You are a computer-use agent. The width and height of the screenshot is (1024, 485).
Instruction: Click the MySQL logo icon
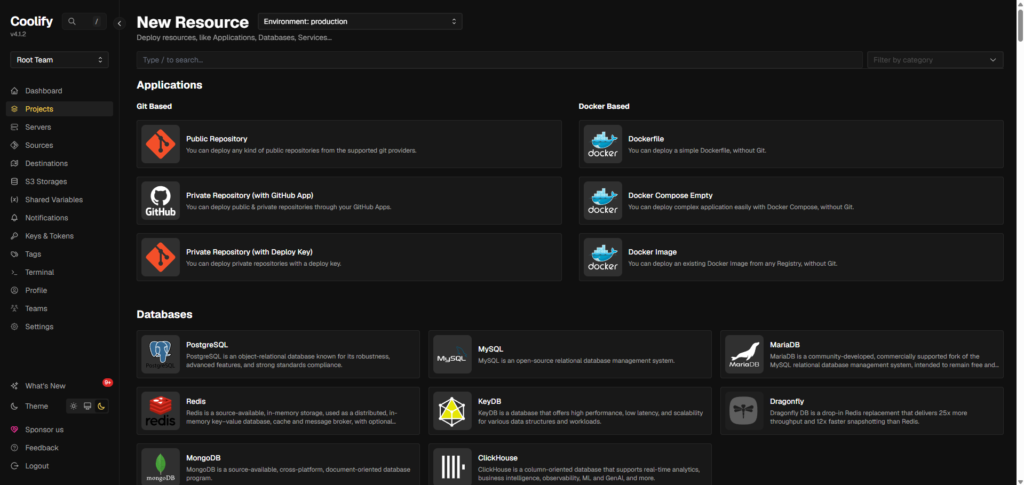pos(452,354)
